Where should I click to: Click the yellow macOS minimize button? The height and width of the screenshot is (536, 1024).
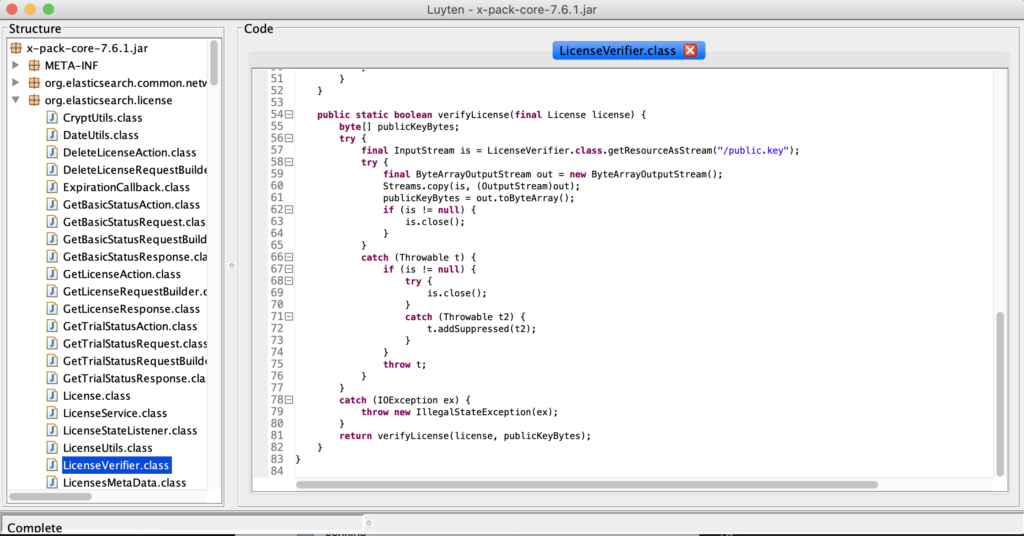[x=30, y=9]
